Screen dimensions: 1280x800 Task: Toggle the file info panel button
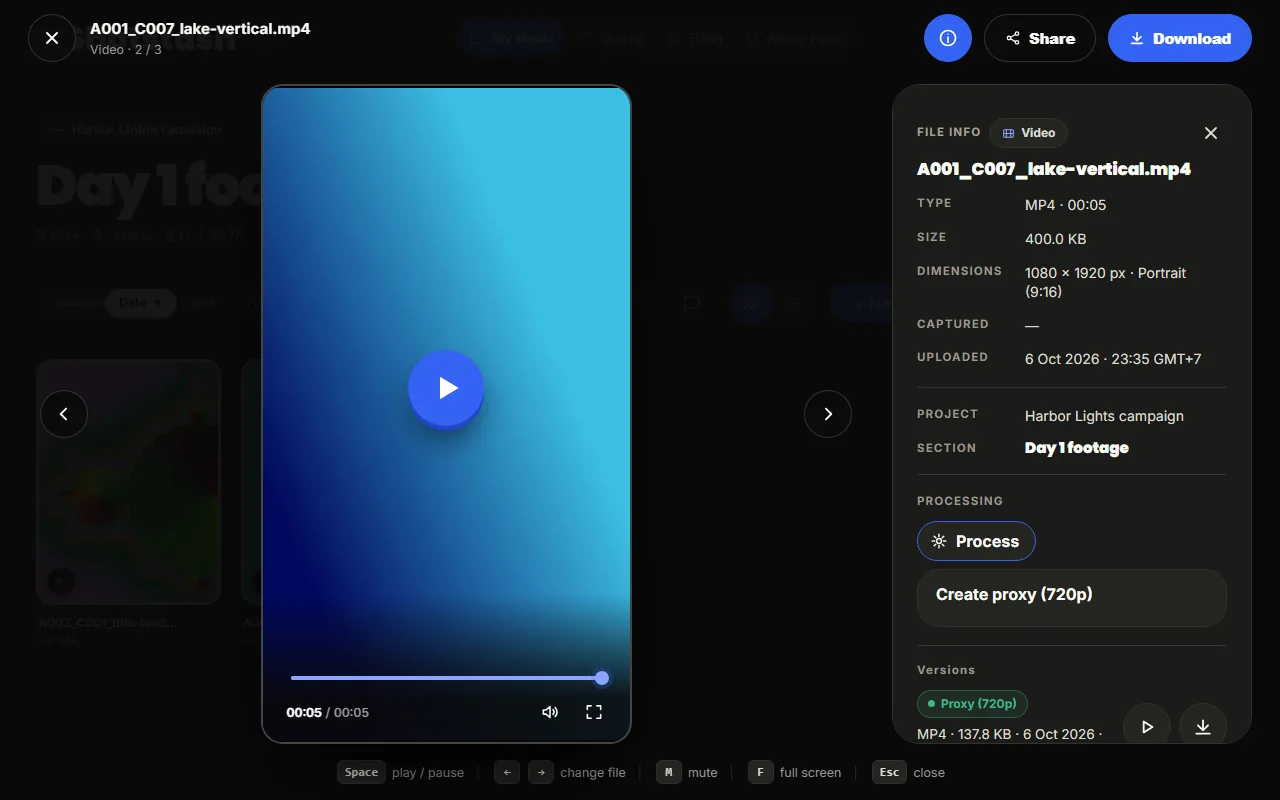(948, 38)
